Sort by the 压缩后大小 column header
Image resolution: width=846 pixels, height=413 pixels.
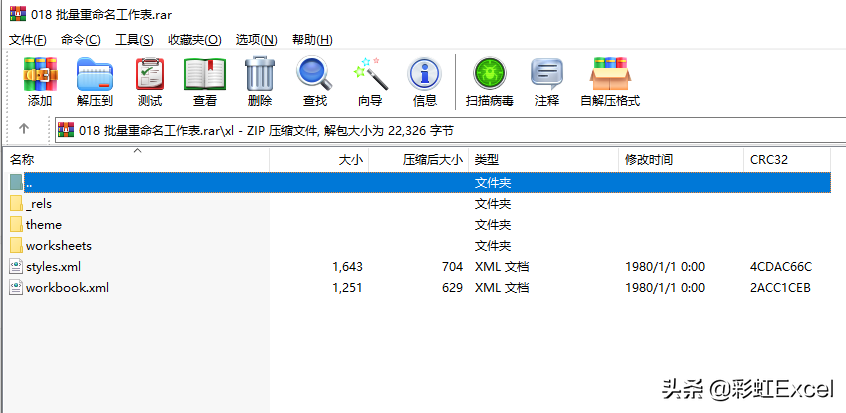click(419, 160)
